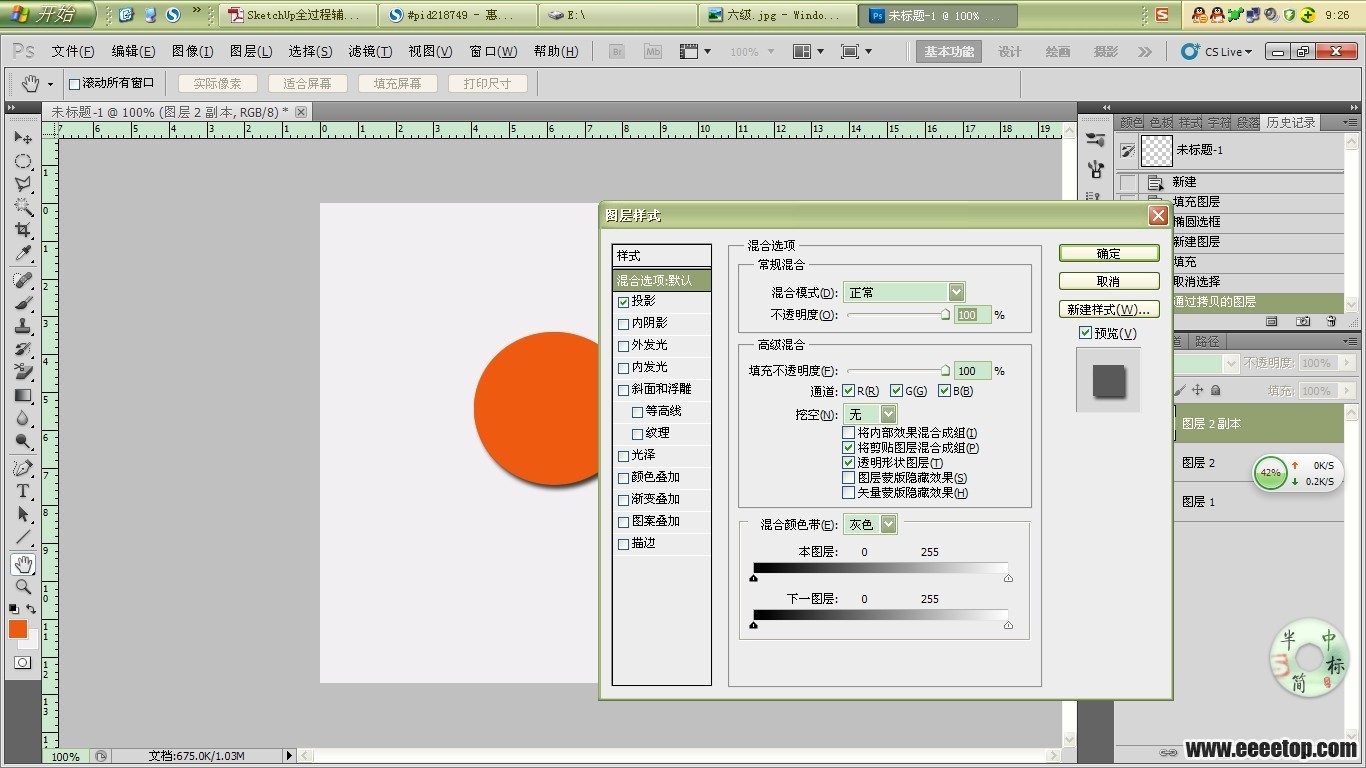Click the 取消 Cancel button
The height and width of the screenshot is (768, 1366).
[x=1109, y=281]
